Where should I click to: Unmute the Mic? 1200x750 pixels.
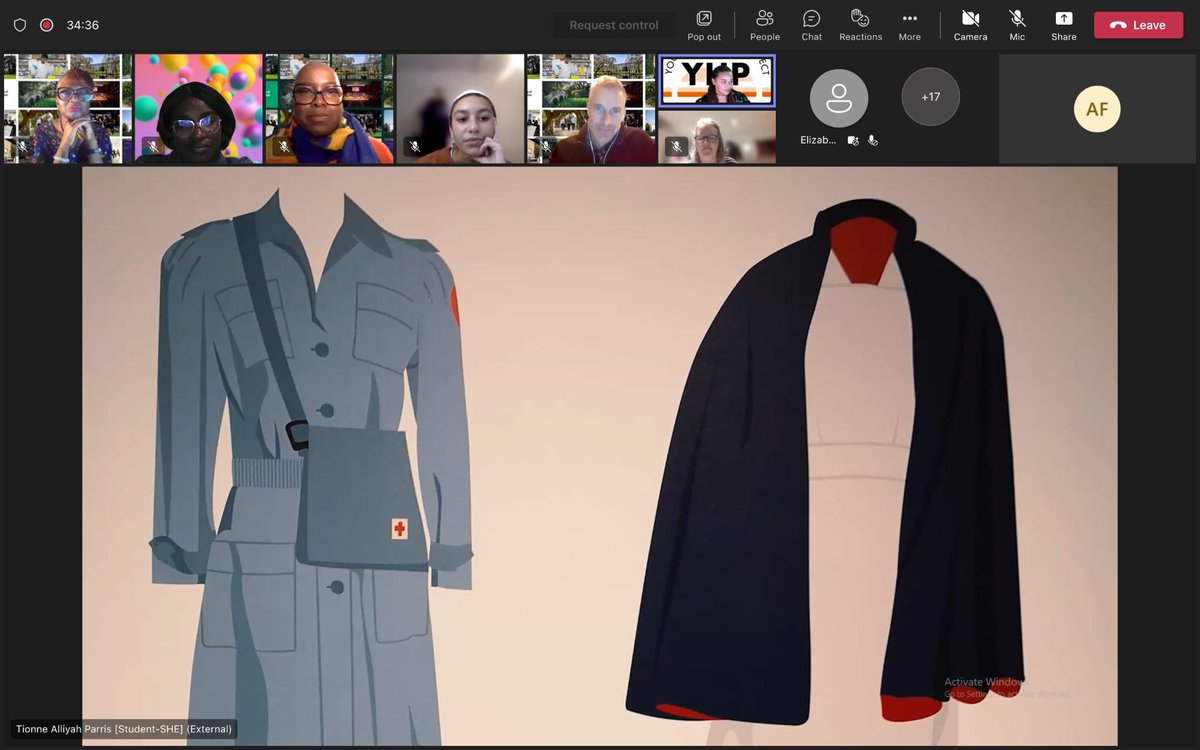pyautogui.click(x=1017, y=25)
